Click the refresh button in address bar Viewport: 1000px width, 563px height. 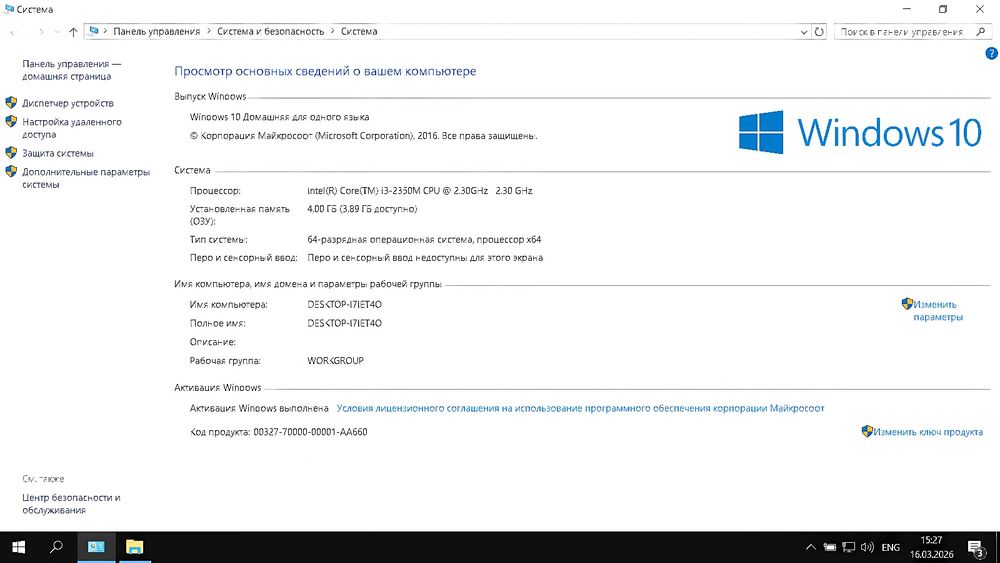tap(819, 32)
